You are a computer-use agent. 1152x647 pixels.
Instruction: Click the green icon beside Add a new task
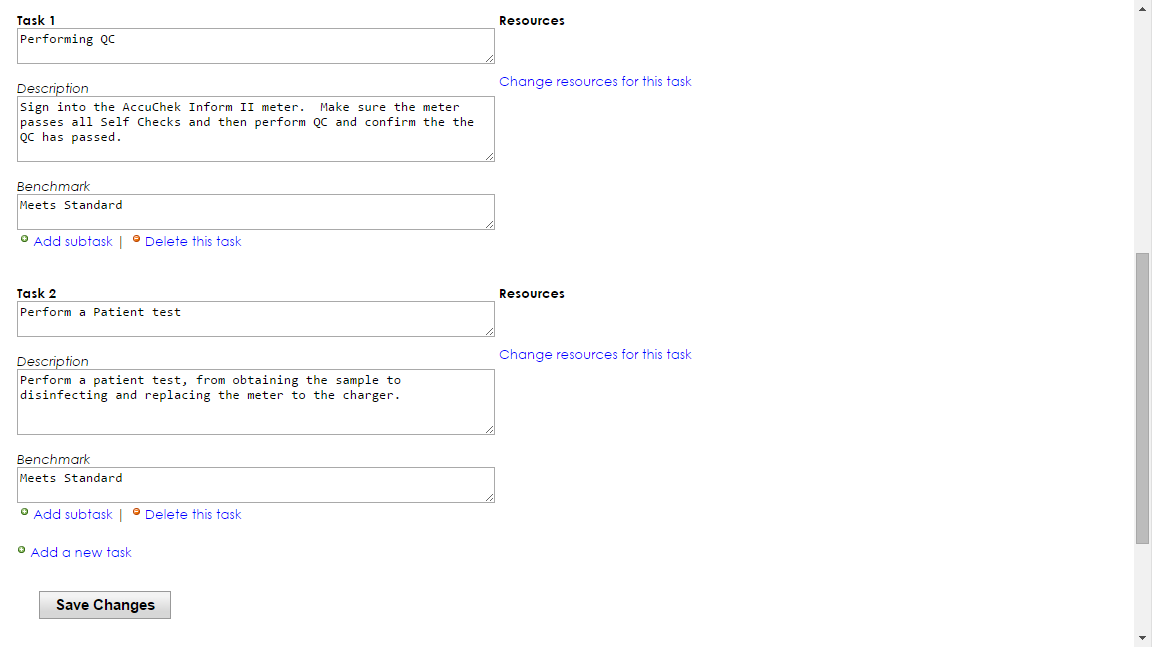[22, 550]
